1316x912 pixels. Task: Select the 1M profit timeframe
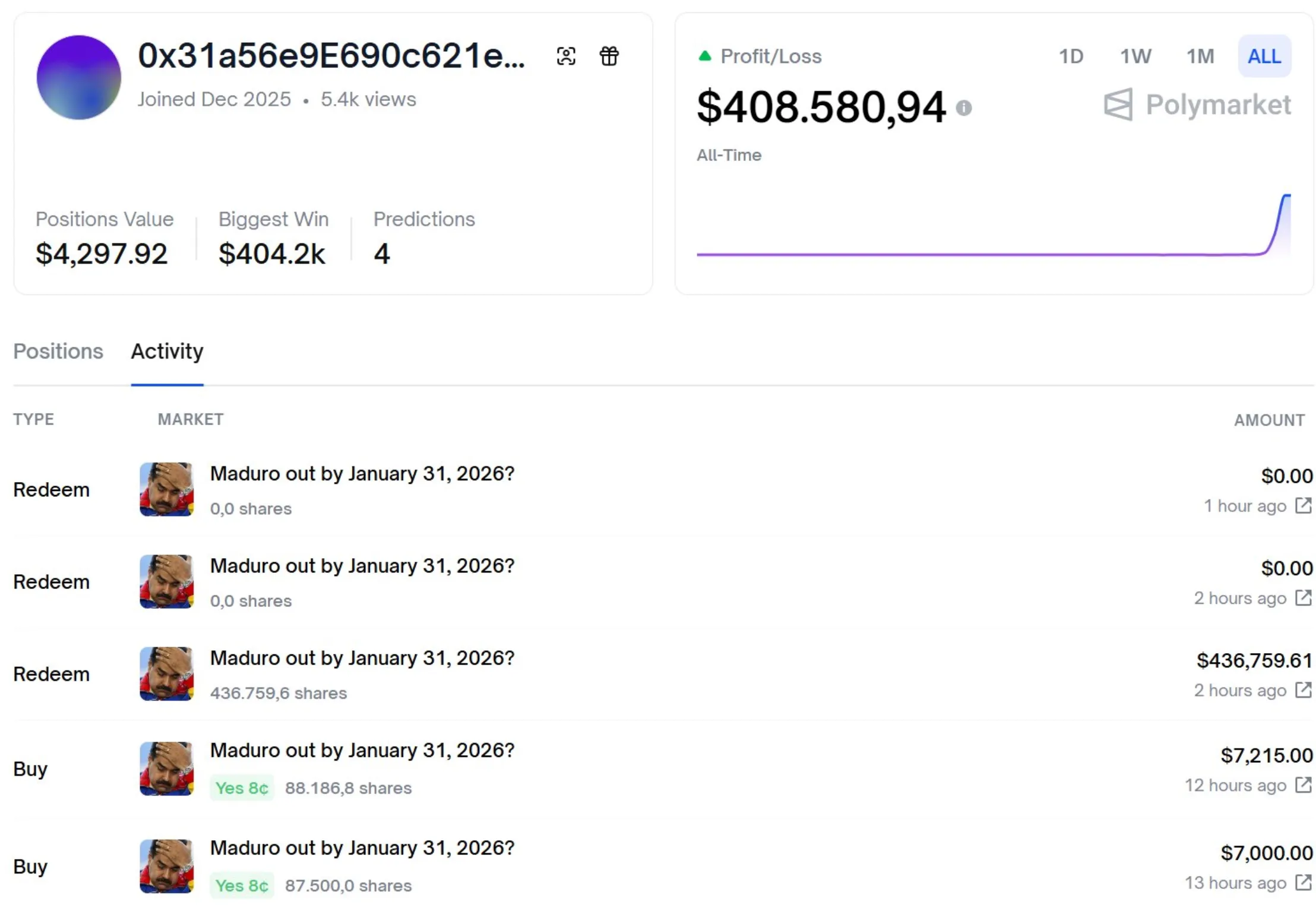click(x=1200, y=56)
